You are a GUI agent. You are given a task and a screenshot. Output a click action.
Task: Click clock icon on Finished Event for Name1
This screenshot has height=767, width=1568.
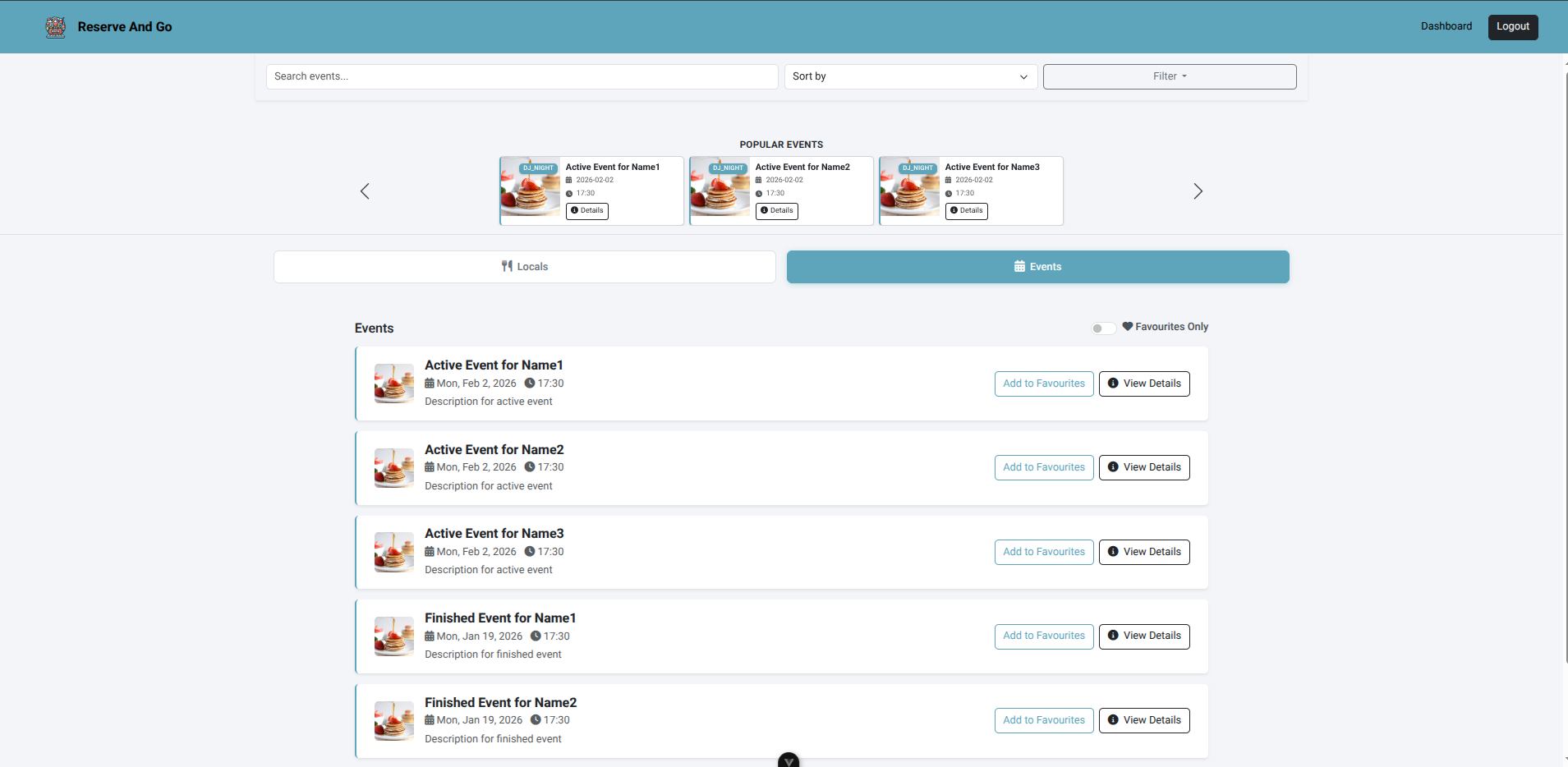coord(536,636)
